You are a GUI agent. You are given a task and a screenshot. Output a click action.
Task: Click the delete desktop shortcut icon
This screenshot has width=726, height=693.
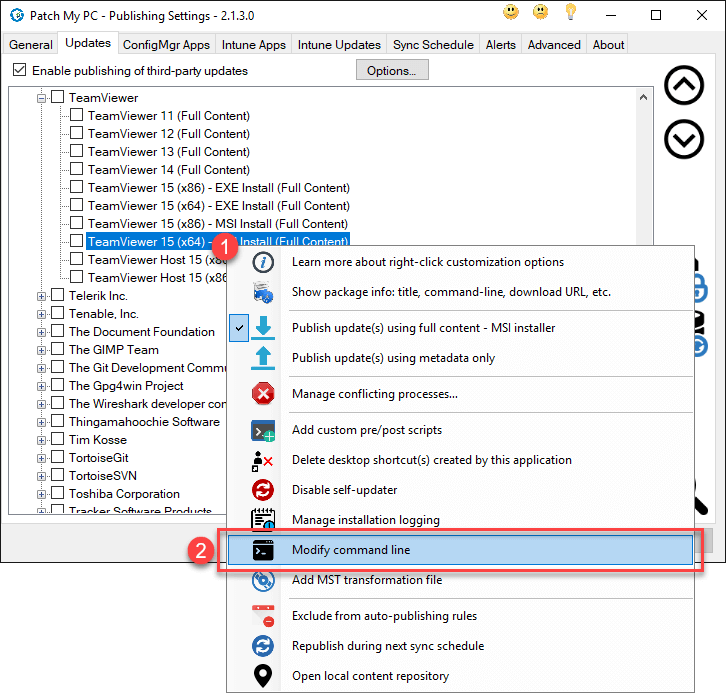[x=263, y=460]
